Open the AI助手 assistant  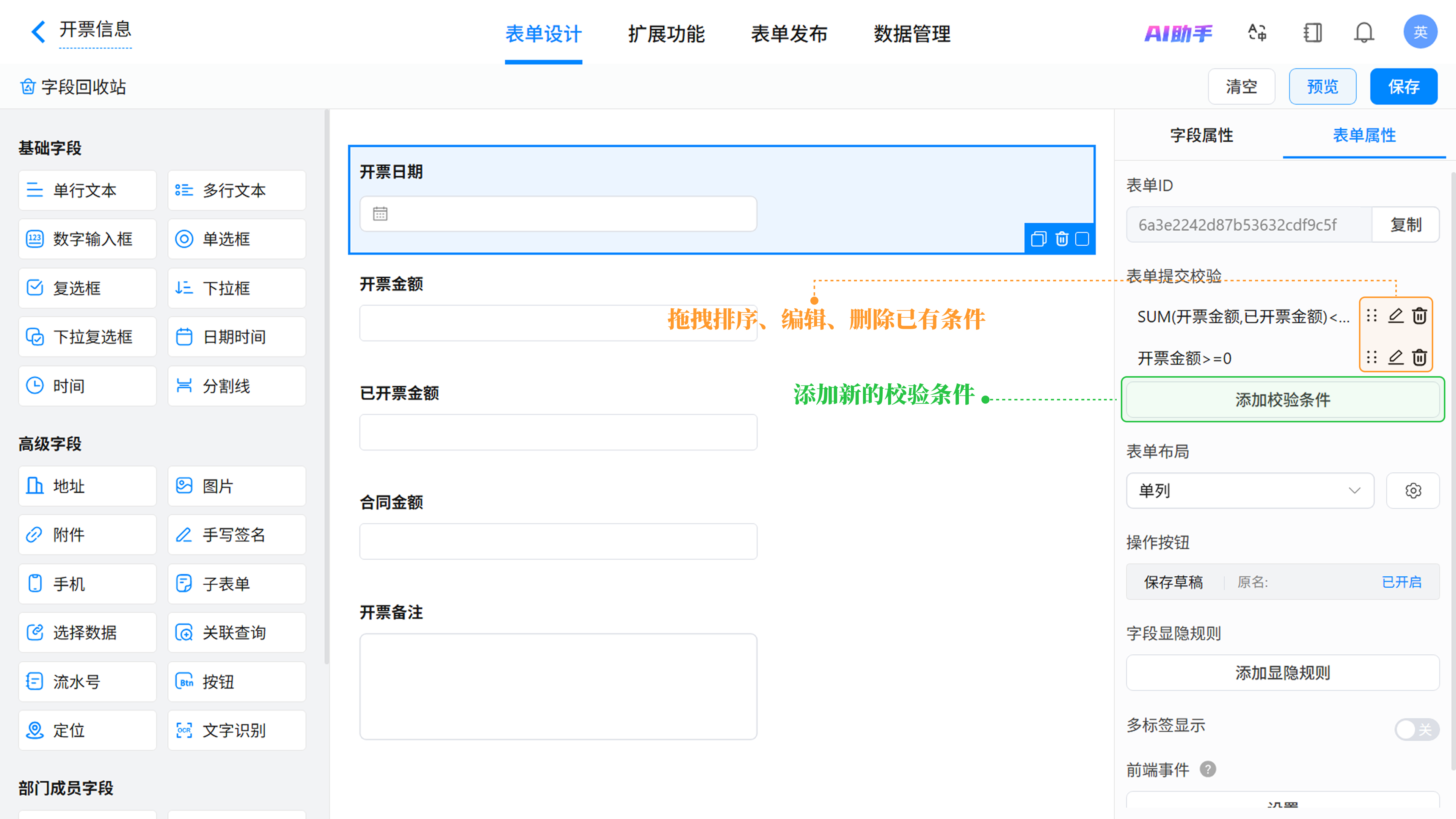(1178, 33)
